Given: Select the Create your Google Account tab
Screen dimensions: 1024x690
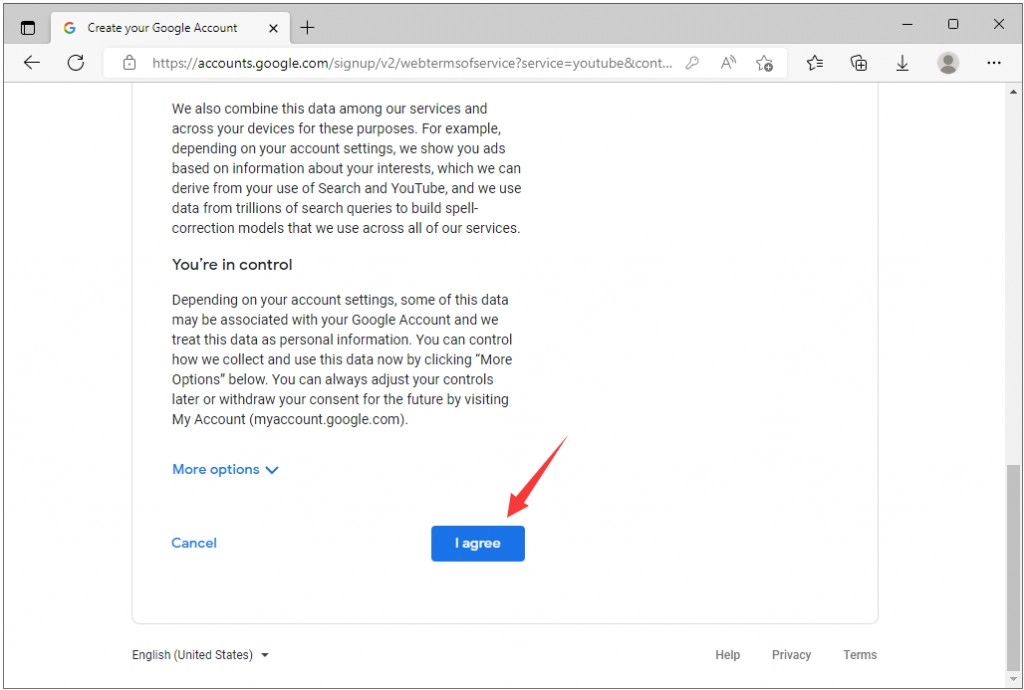Looking at the screenshot, I should click(160, 28).
